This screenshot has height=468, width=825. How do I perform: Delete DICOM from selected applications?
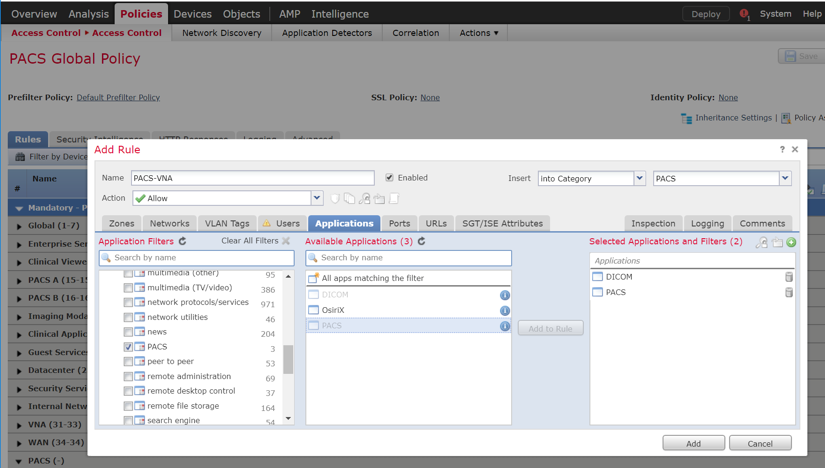click(789, 277)
